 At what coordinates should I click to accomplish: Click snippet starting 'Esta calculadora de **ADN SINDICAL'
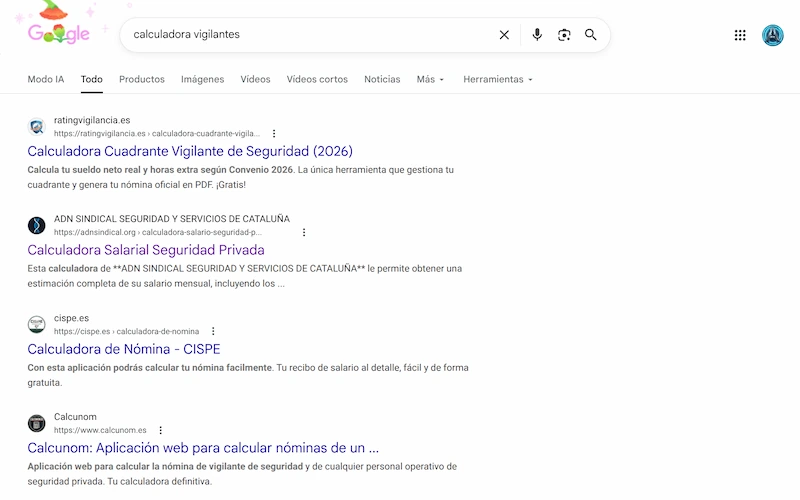tap(244, 276)
